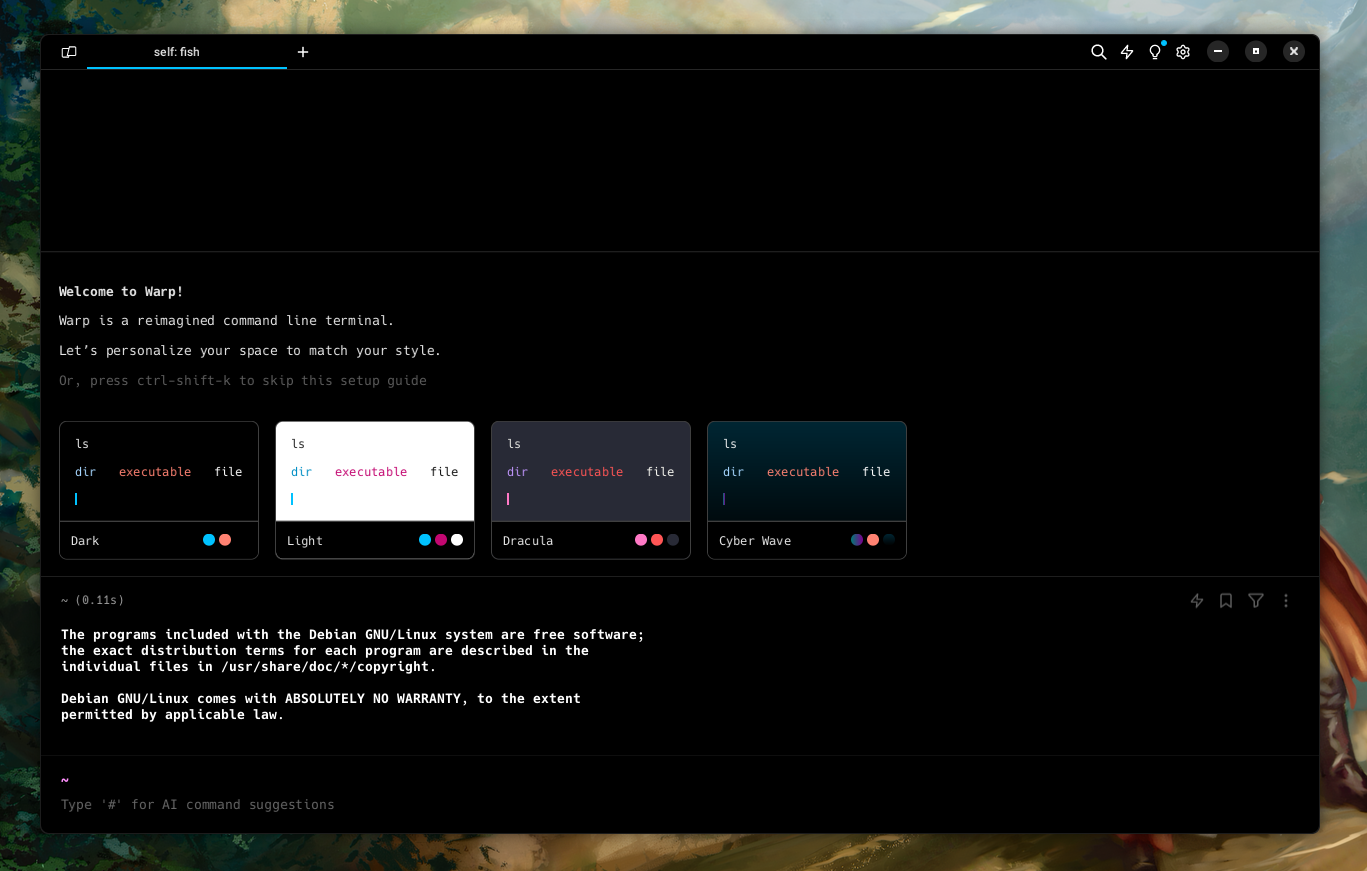
Task: Select the Dark theme card
Action: [159, 490]
